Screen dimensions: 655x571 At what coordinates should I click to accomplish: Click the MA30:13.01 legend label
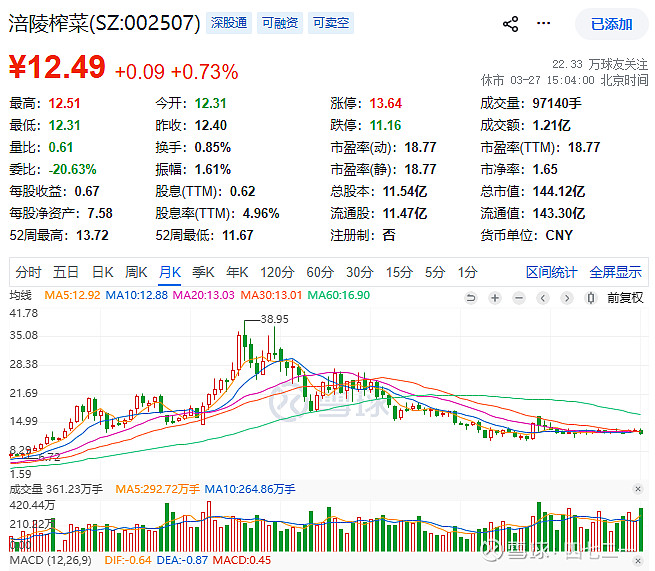[271, 295]
